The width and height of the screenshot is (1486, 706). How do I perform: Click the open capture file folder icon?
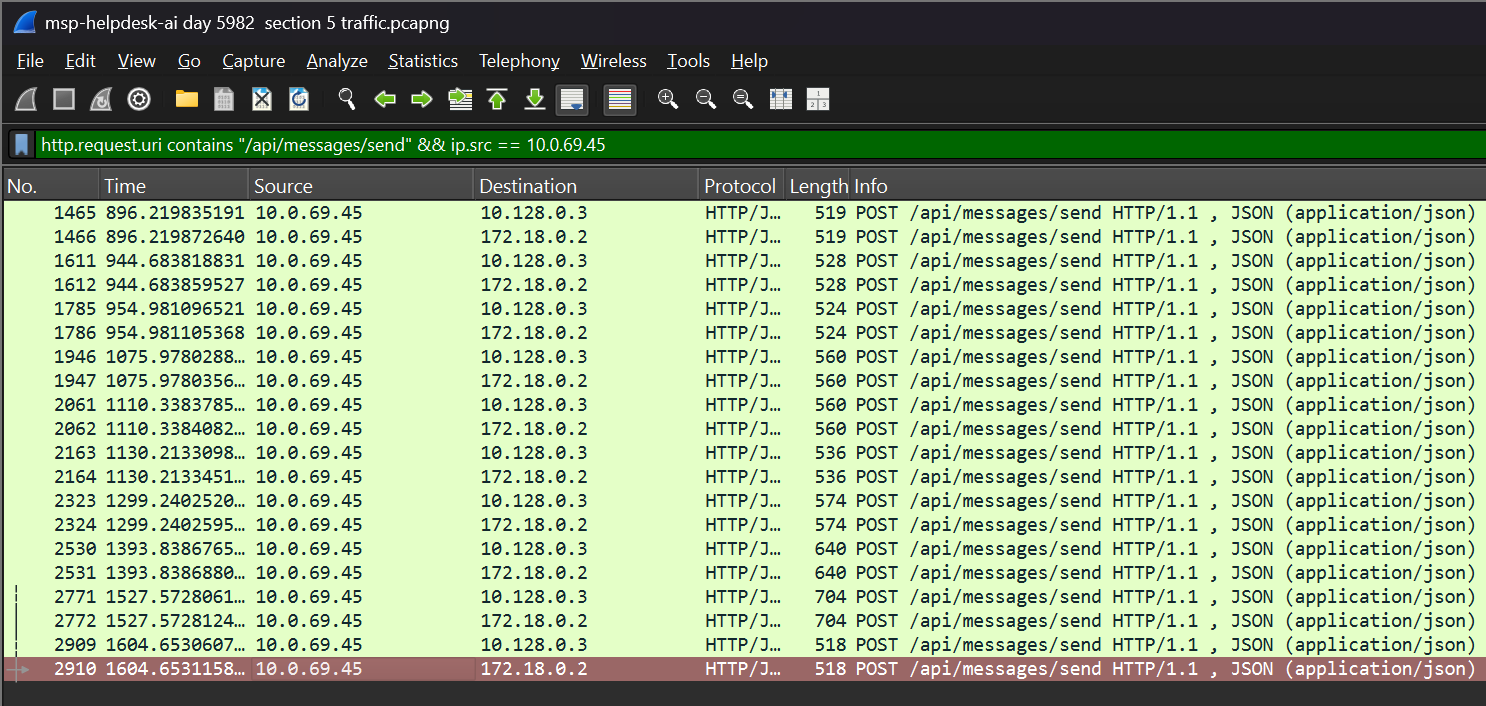186,99
